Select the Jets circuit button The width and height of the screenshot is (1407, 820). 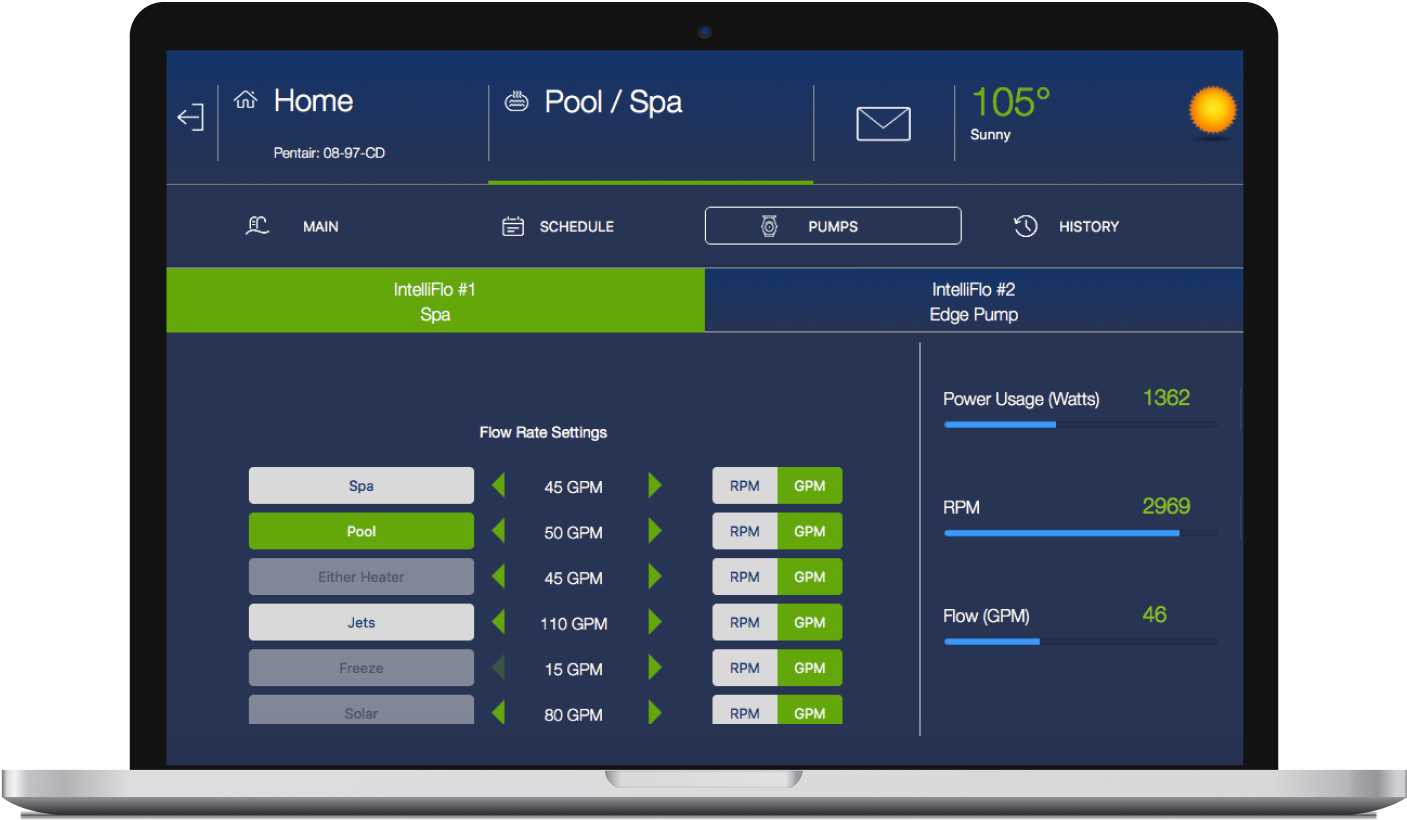[x=361, y=622]
